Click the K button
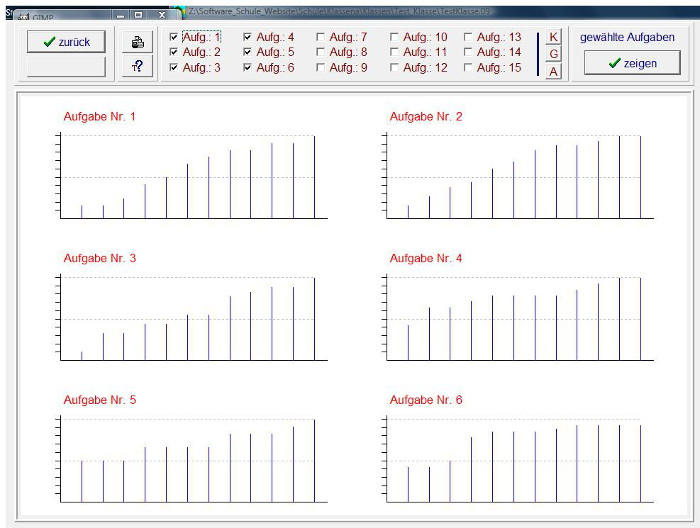Screen dimensions: 700x528 553,37
